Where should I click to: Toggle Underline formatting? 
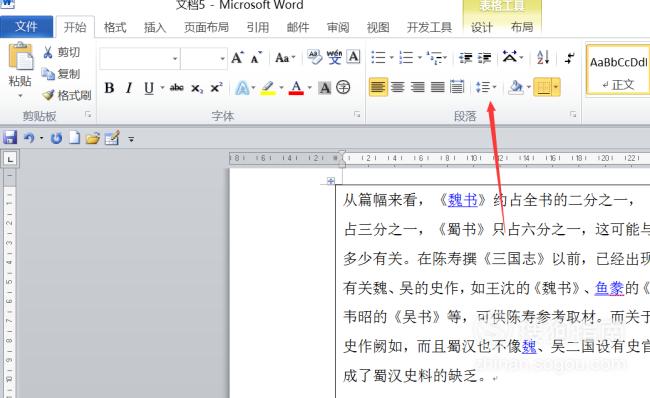[x=149, y=88]
